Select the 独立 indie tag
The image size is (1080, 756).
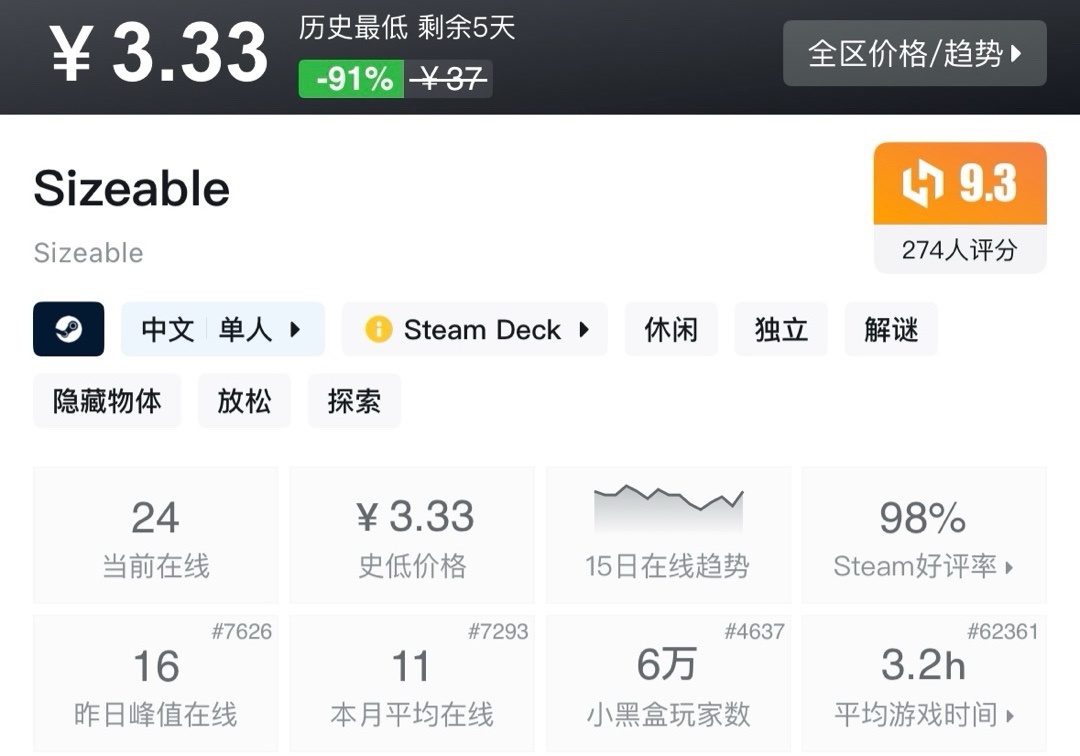pyautogui.click(x=781, y=330)
